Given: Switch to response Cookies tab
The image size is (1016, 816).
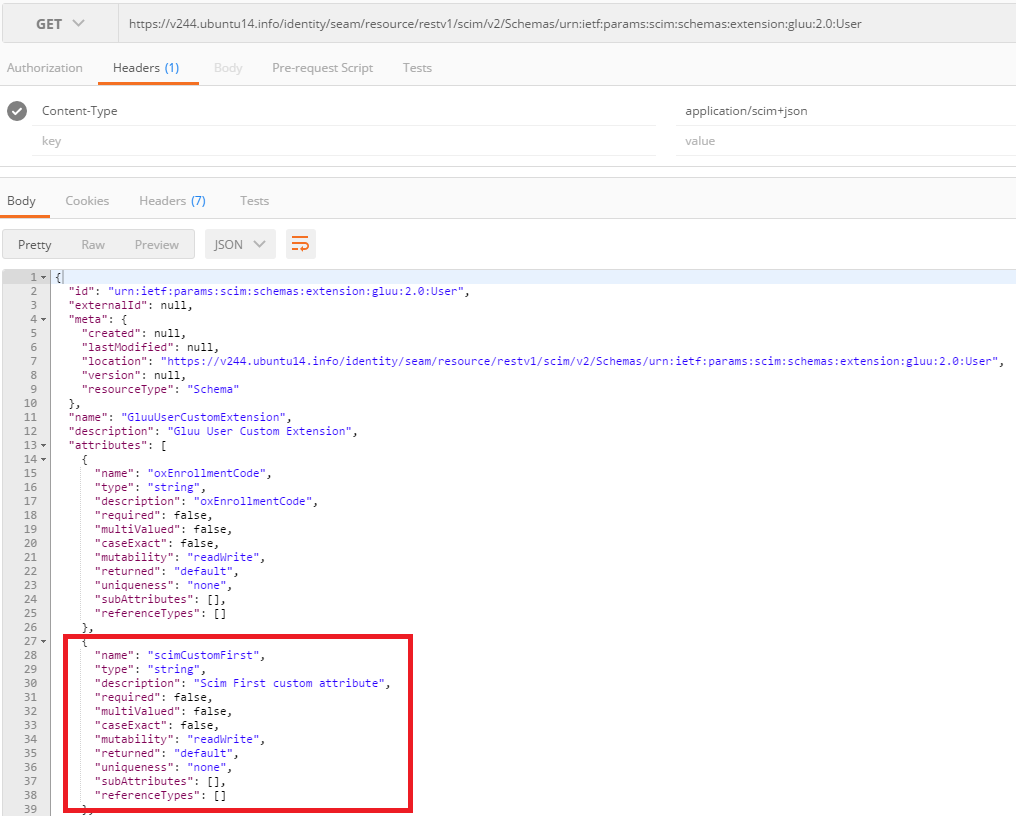Looking at the screenshot, I should [87, 201].
